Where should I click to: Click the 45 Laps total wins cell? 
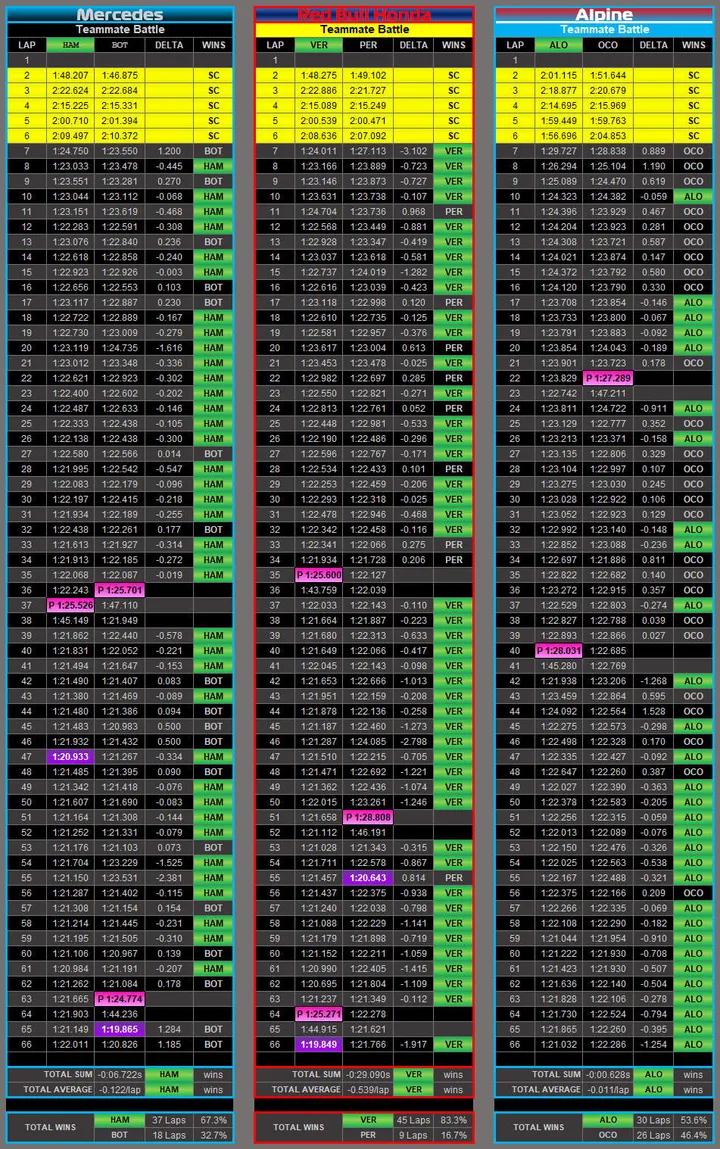coord(414,1120)
